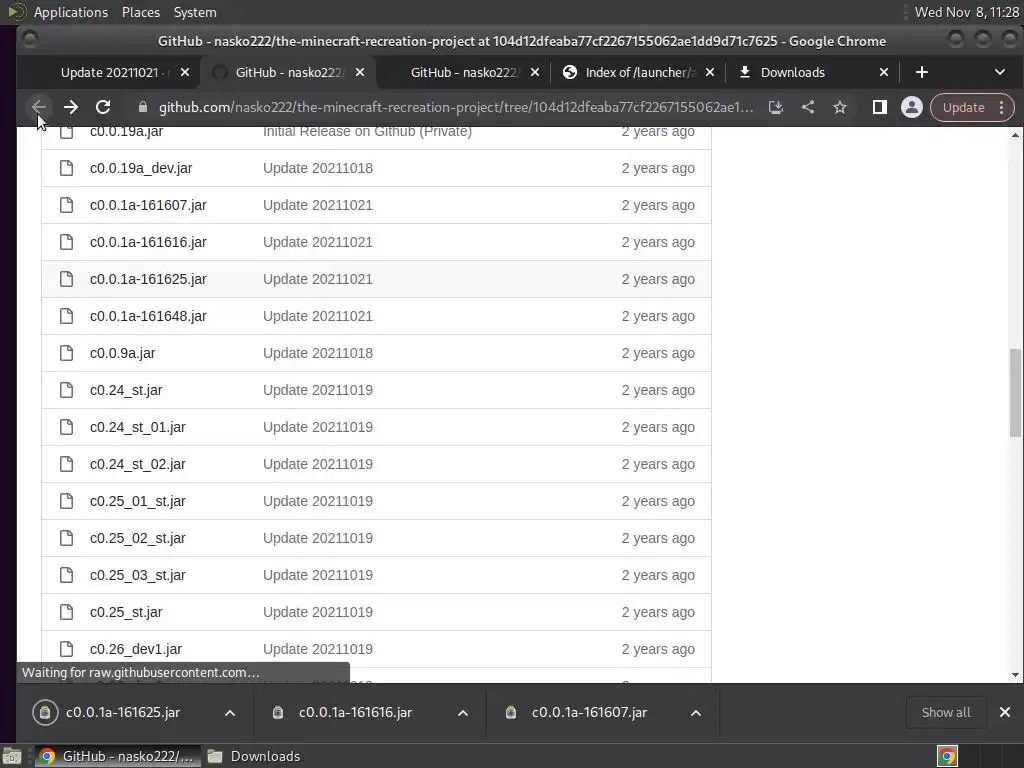Open downloaded c0.0.1a-161607.jar item

588,712
